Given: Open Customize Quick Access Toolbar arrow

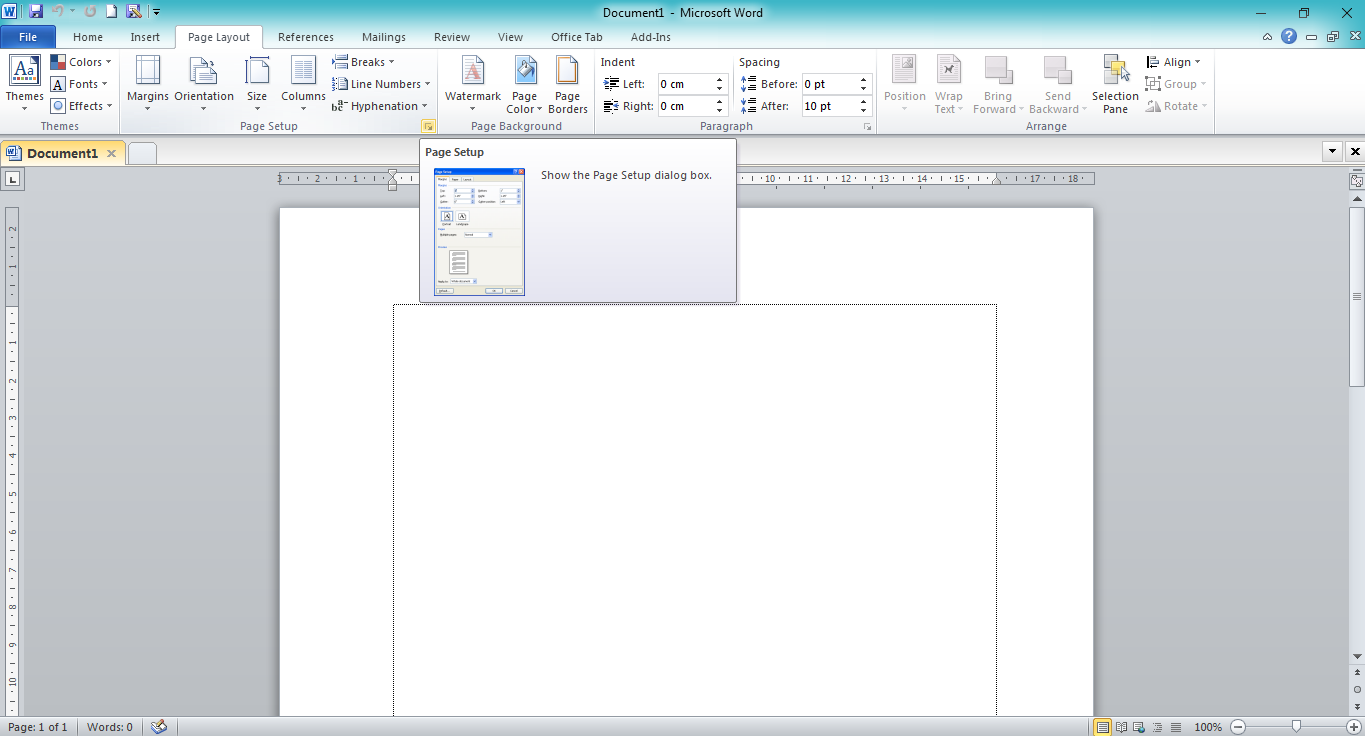Looking at the screenshot, I should (157, 13).
